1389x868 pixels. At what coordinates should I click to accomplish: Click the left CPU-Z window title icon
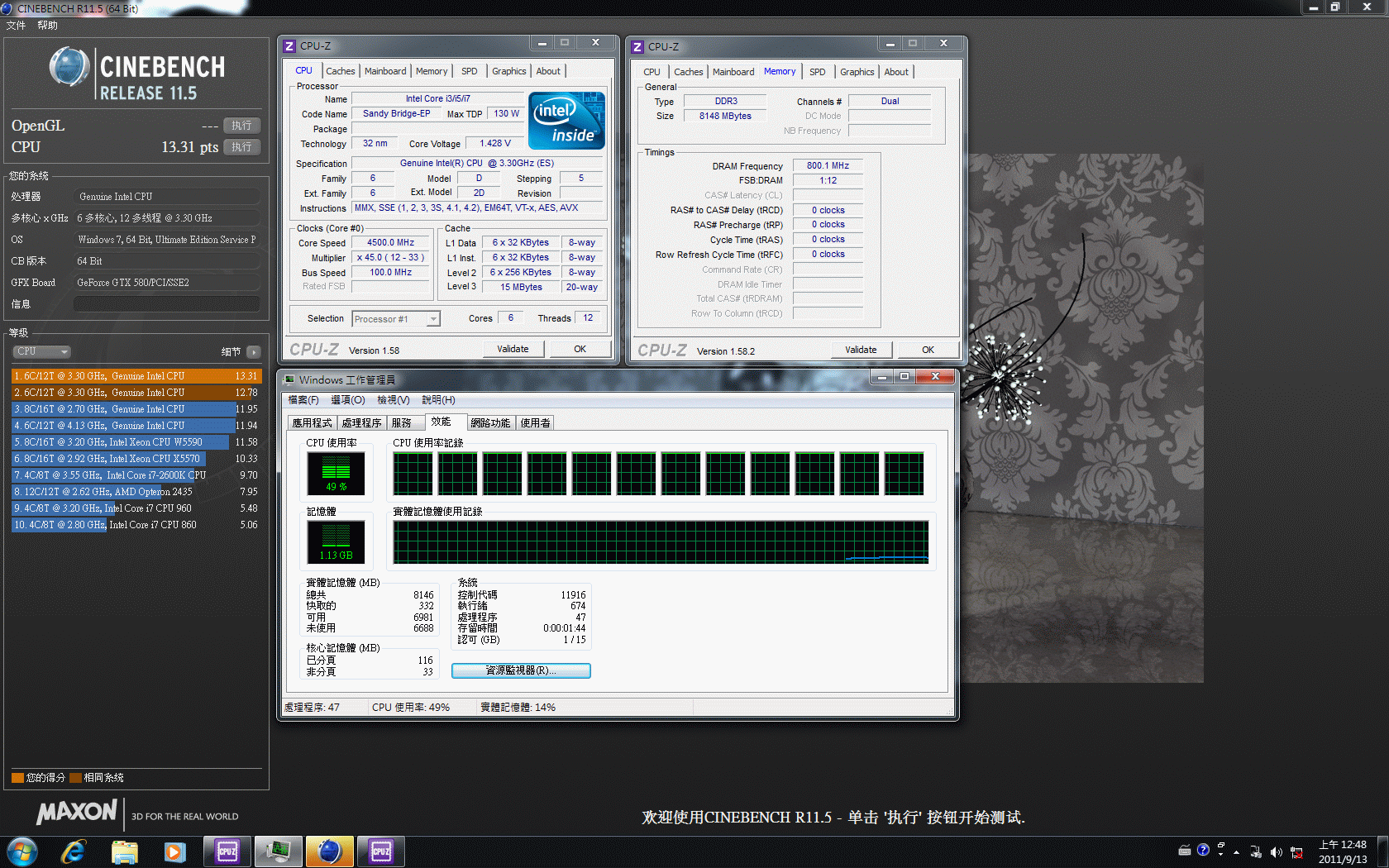(289, 46)
